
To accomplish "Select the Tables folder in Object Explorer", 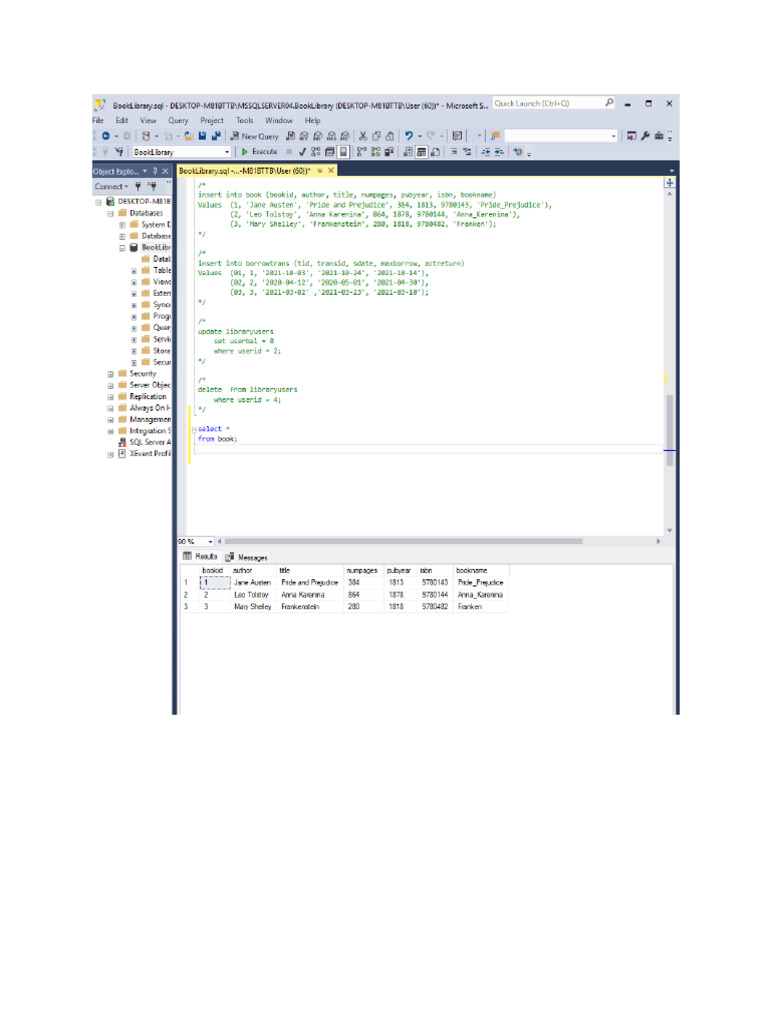I will pos(156,270).
